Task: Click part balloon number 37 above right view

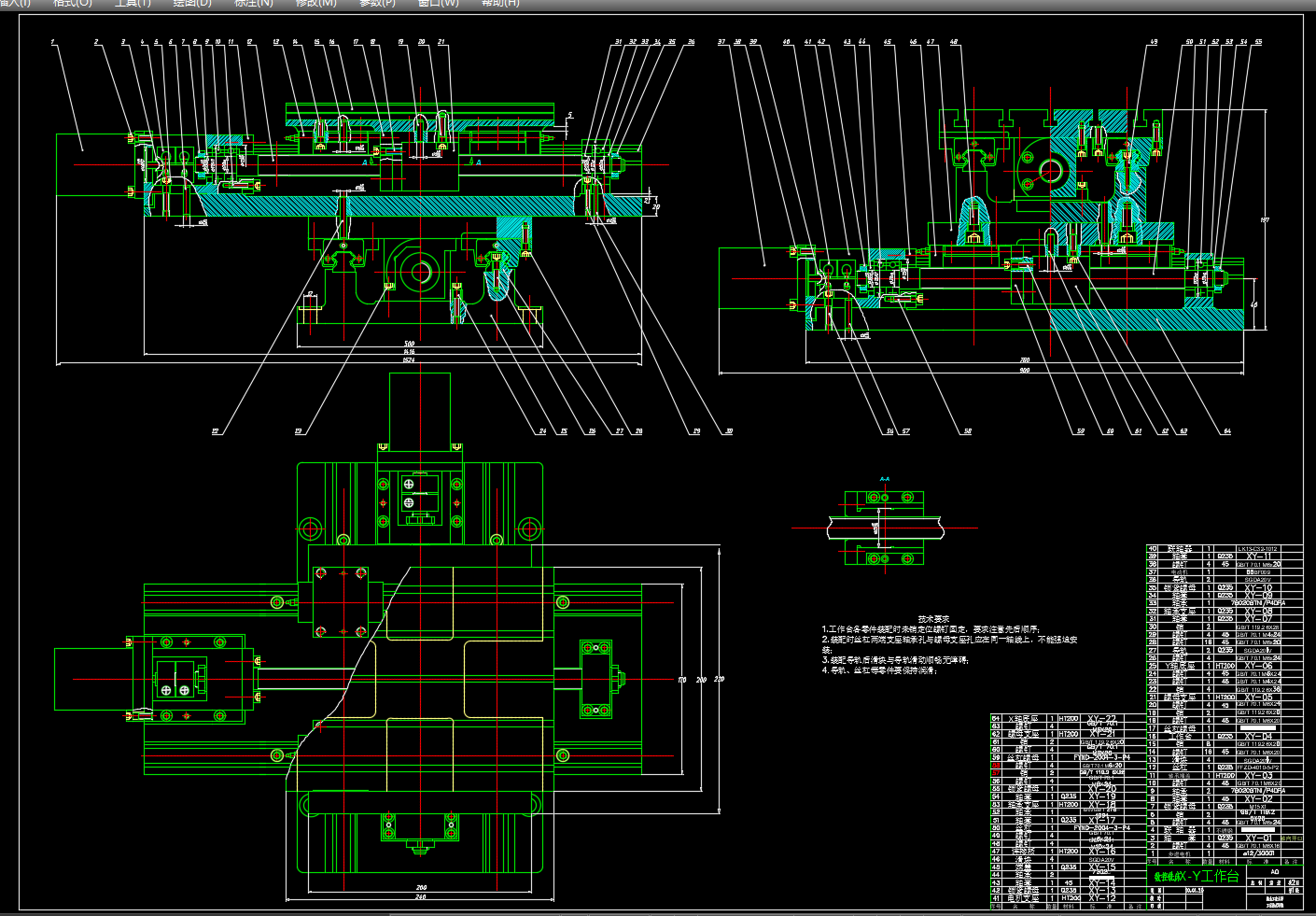Action: point(721,42)
